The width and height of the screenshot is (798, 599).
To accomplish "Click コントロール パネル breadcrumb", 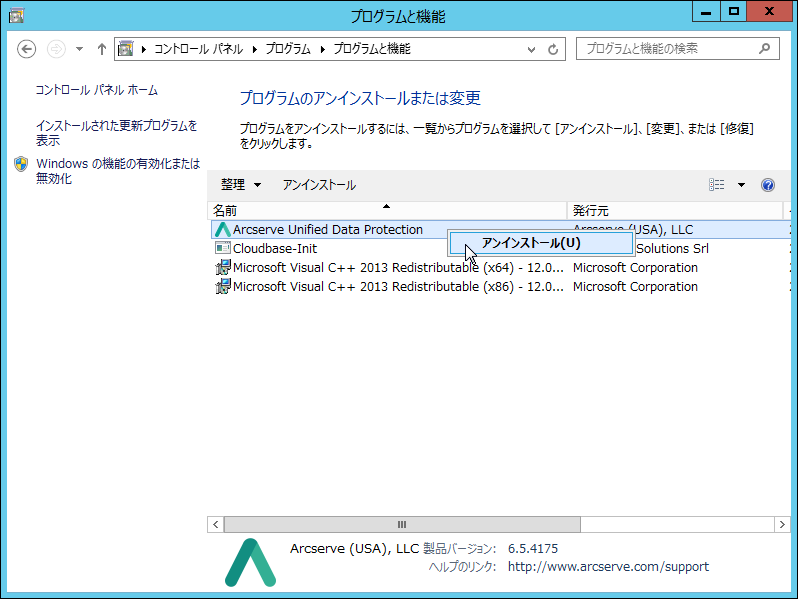I will (198, 49).
